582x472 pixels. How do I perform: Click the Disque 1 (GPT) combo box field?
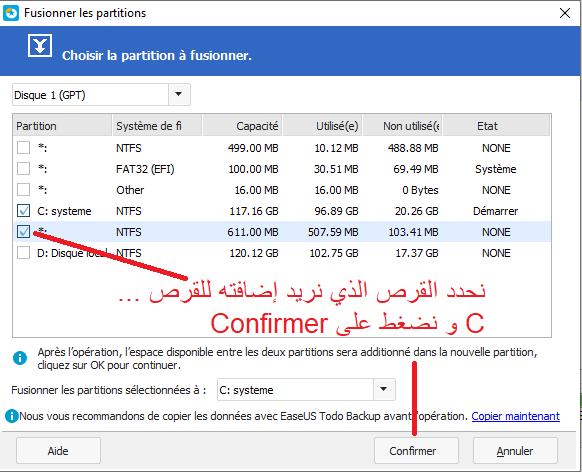[101, 95]
